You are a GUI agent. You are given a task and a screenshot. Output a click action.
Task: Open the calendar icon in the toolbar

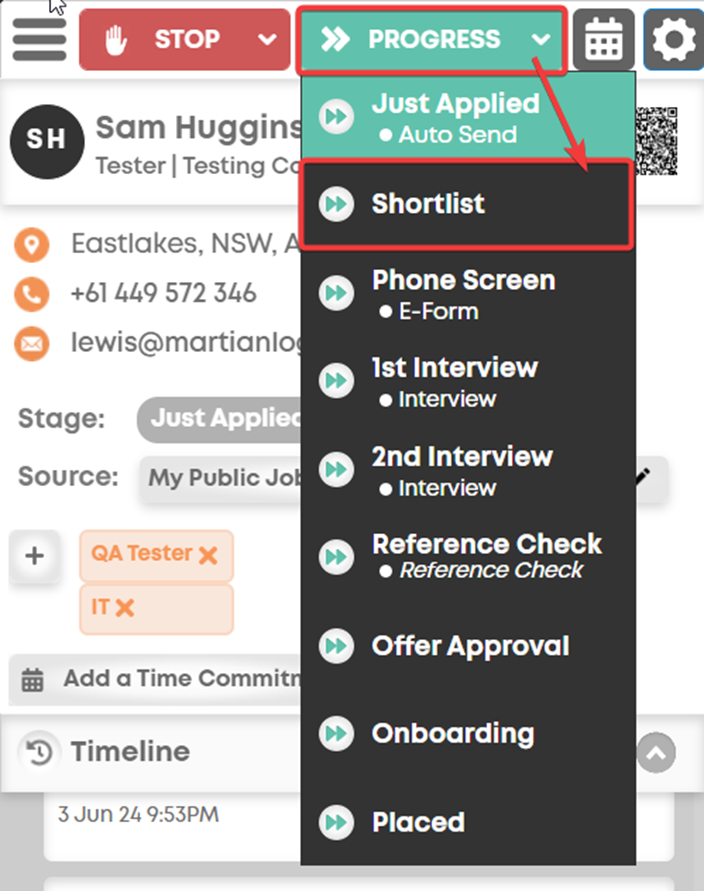click(603, 39)
